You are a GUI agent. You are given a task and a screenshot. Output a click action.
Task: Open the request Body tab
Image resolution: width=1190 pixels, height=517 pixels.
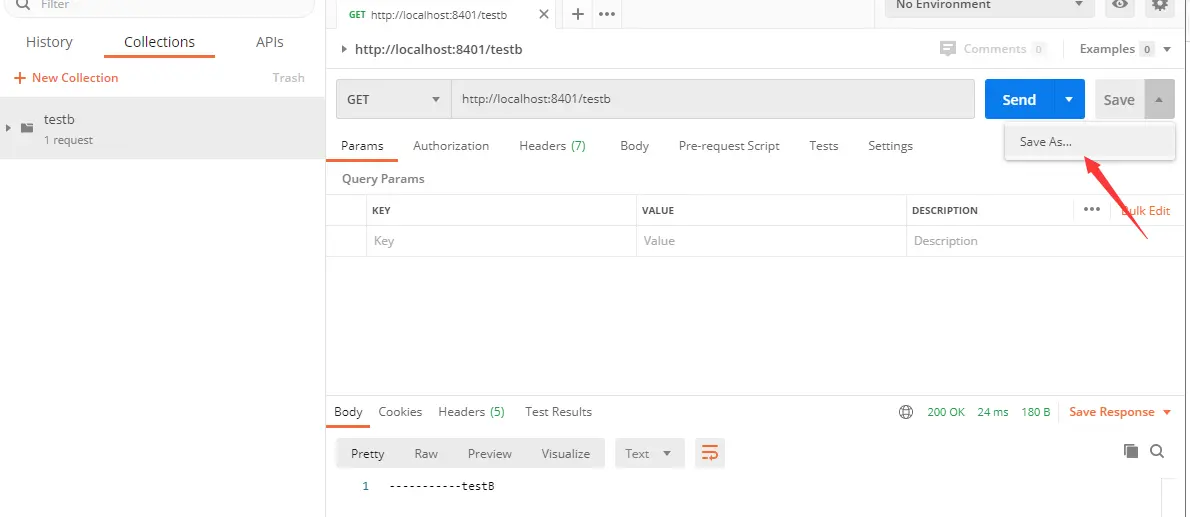click(x=634, y=146)
